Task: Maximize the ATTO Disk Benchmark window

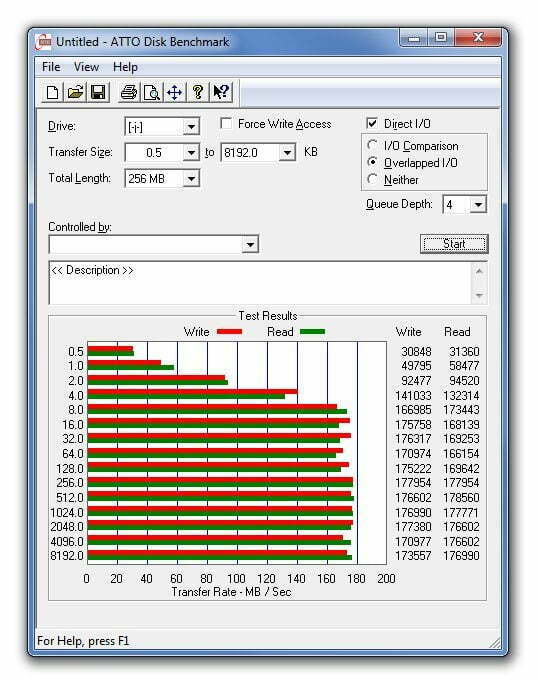Action: [441, 38]
